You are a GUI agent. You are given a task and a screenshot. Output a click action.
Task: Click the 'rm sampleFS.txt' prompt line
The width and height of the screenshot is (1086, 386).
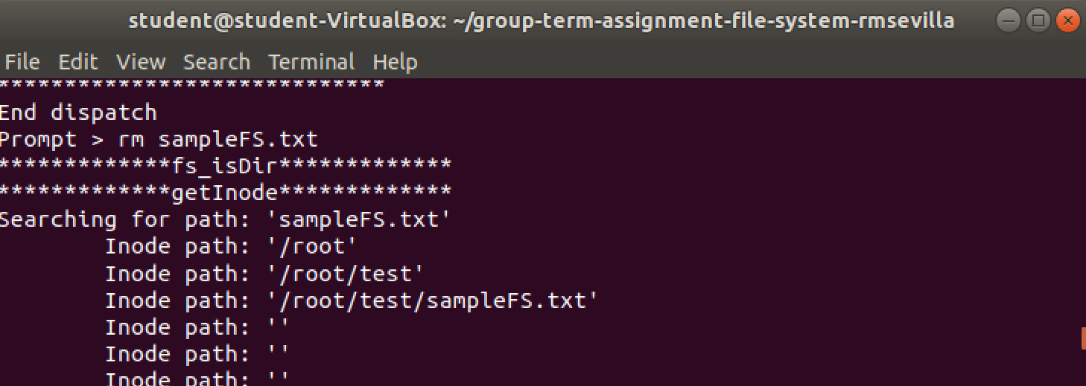click(x=159, y=139)
